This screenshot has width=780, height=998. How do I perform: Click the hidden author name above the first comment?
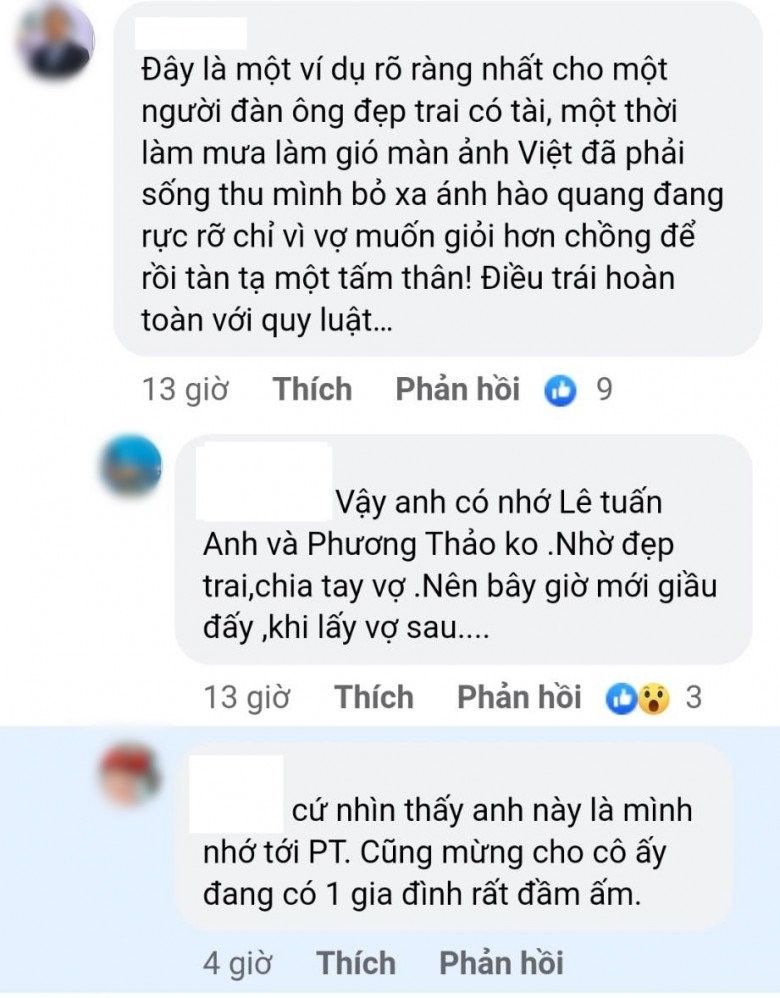(x=191, y=33)
